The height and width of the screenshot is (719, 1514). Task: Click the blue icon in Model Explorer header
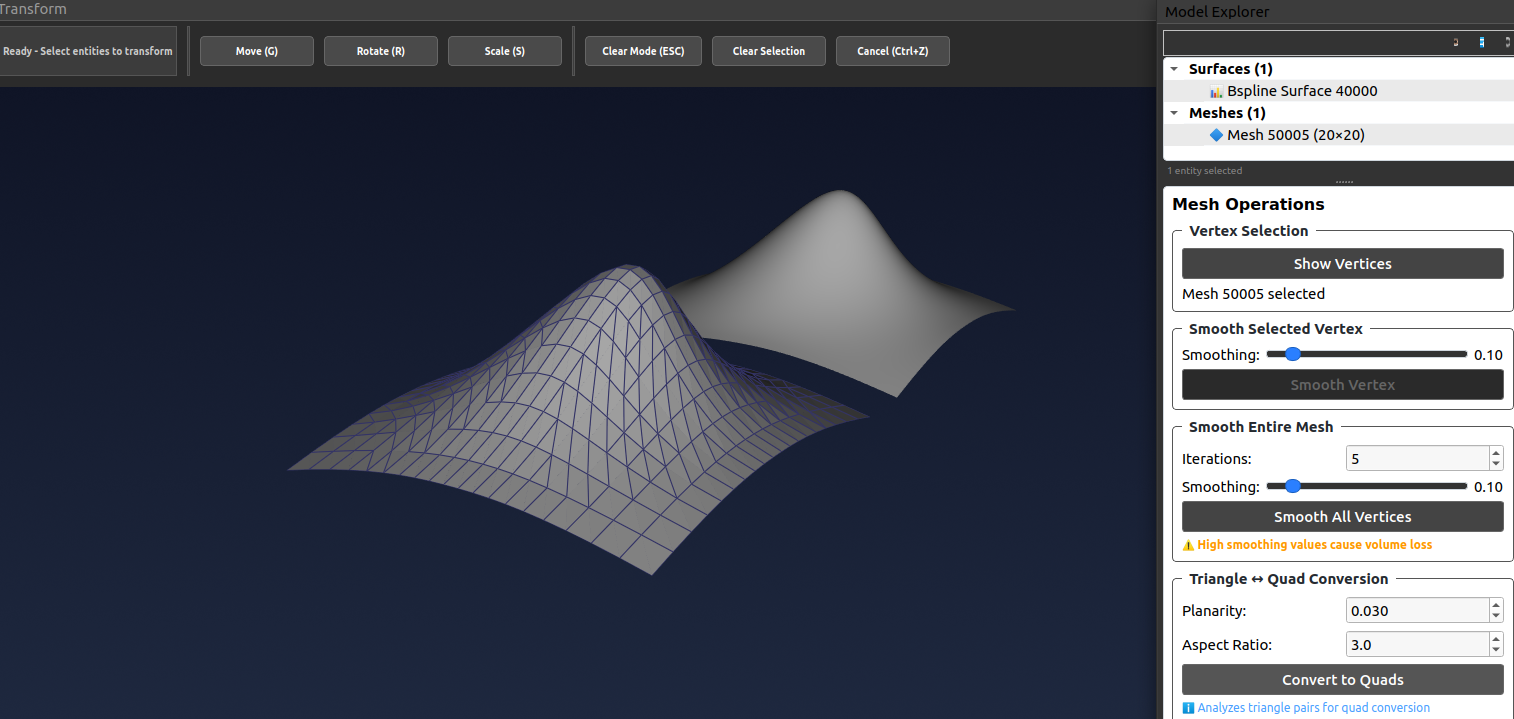pos(1481,42)
